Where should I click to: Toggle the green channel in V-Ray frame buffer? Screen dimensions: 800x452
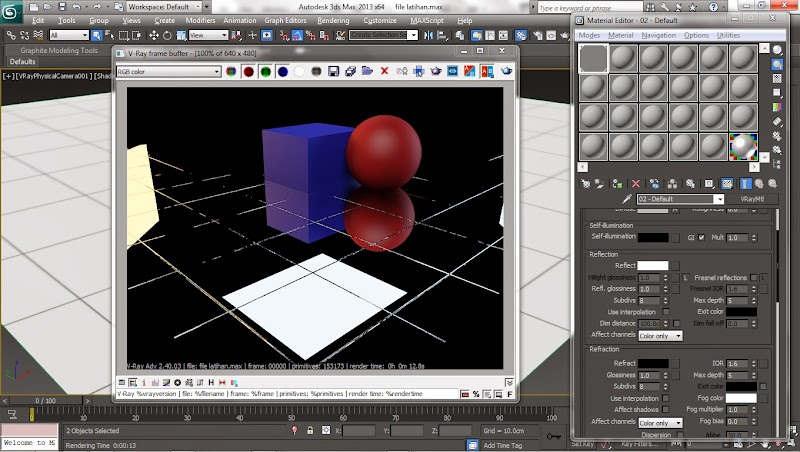click(x=266, y=71)
